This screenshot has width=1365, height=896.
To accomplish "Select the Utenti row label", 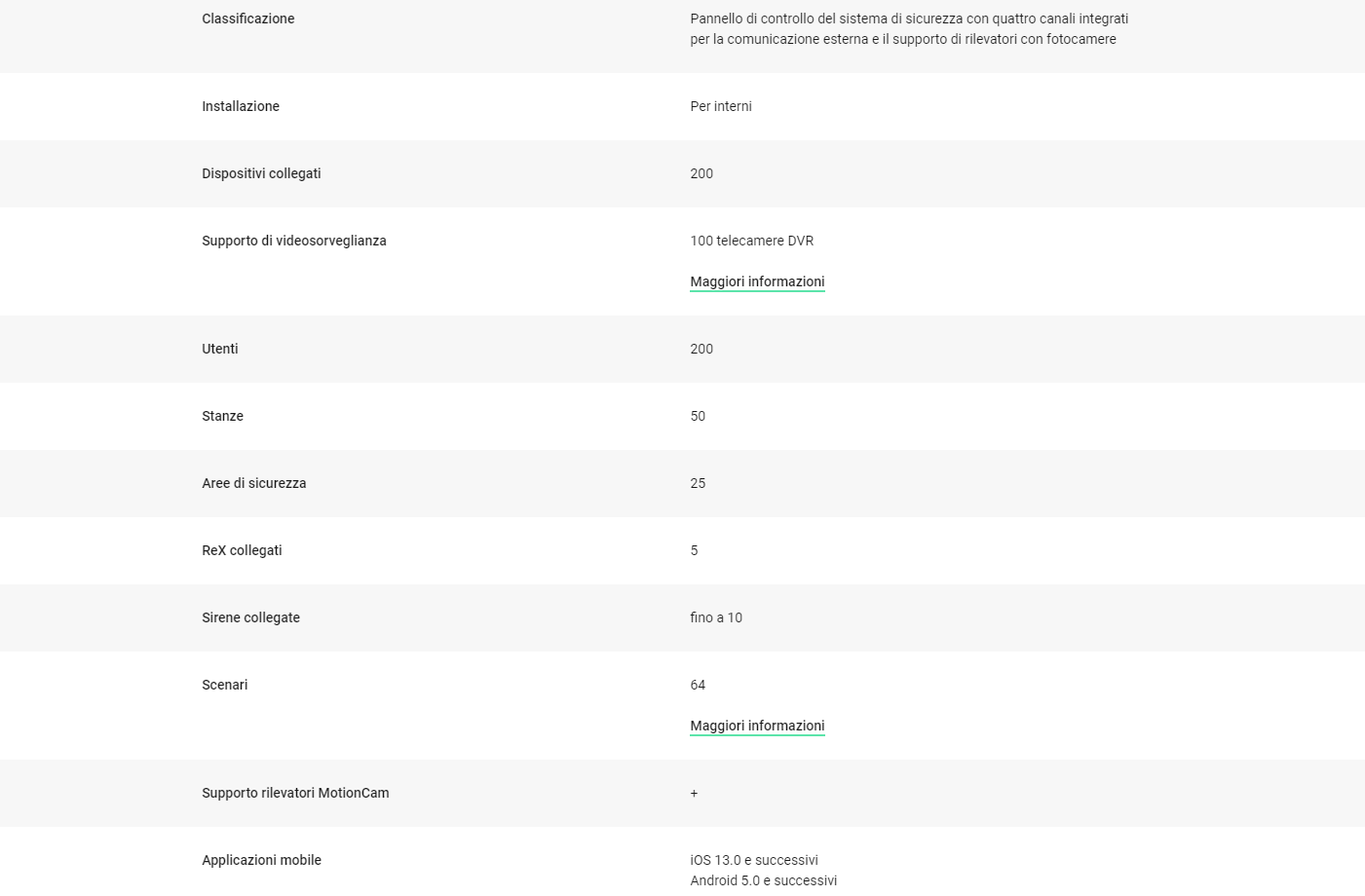I will click(220, 349).
